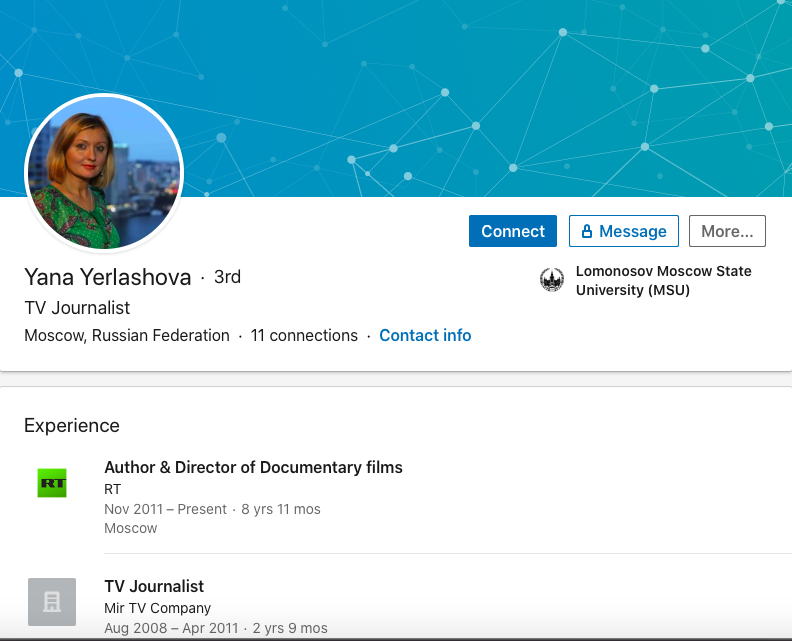Open the Contact info link
The image size is (792, 641).
425,336
